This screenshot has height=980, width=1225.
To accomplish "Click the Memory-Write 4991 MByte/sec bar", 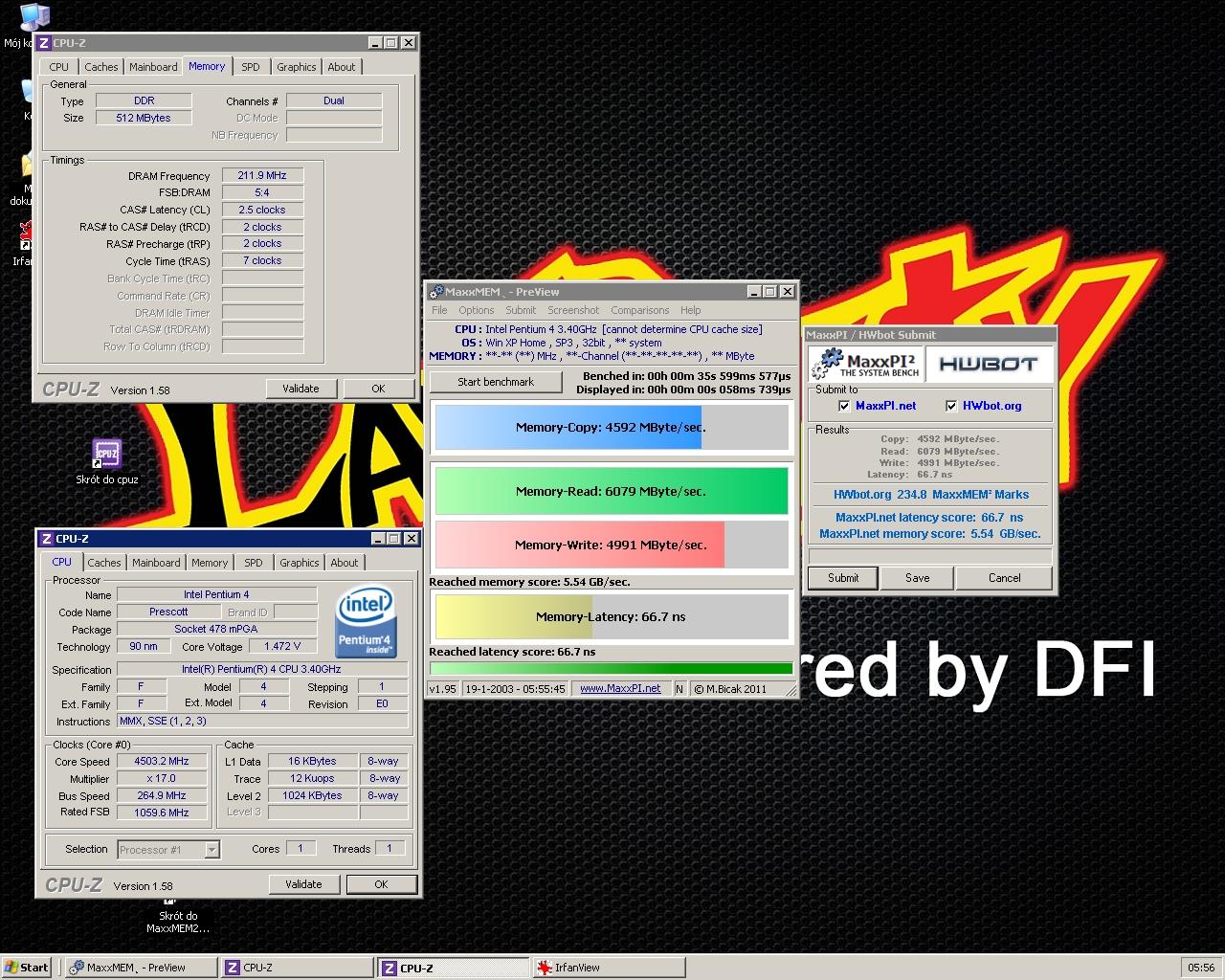I will pos(611,545).
